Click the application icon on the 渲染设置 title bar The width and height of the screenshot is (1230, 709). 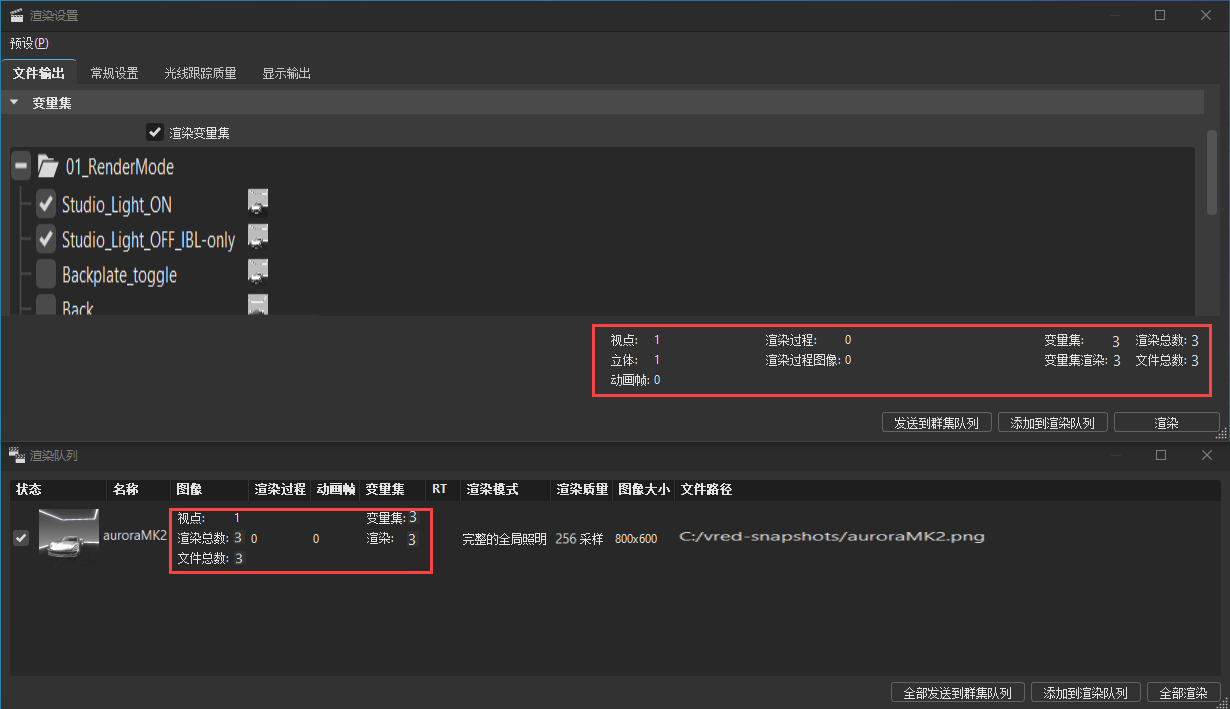pyautogui.click(x=16, y=15)
